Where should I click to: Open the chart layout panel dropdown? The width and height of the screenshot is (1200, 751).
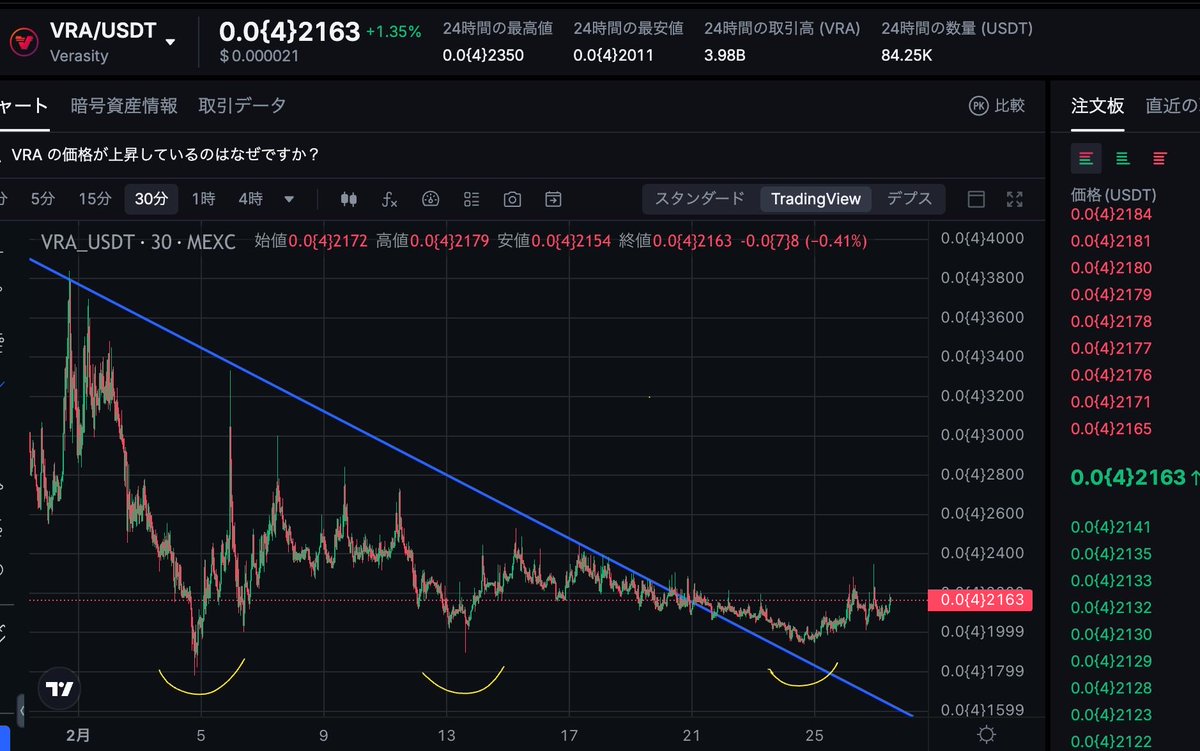click(x=976, y=199)
